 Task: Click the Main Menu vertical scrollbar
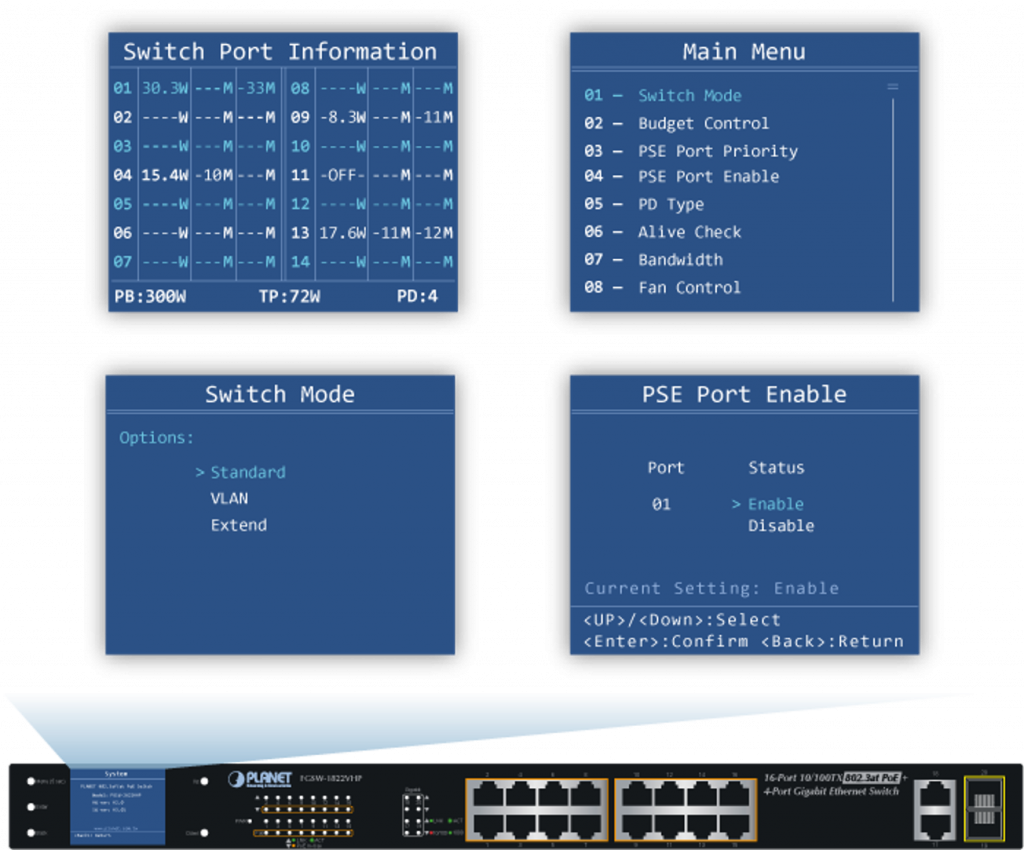pyautogui.click(x=893, y=190)
